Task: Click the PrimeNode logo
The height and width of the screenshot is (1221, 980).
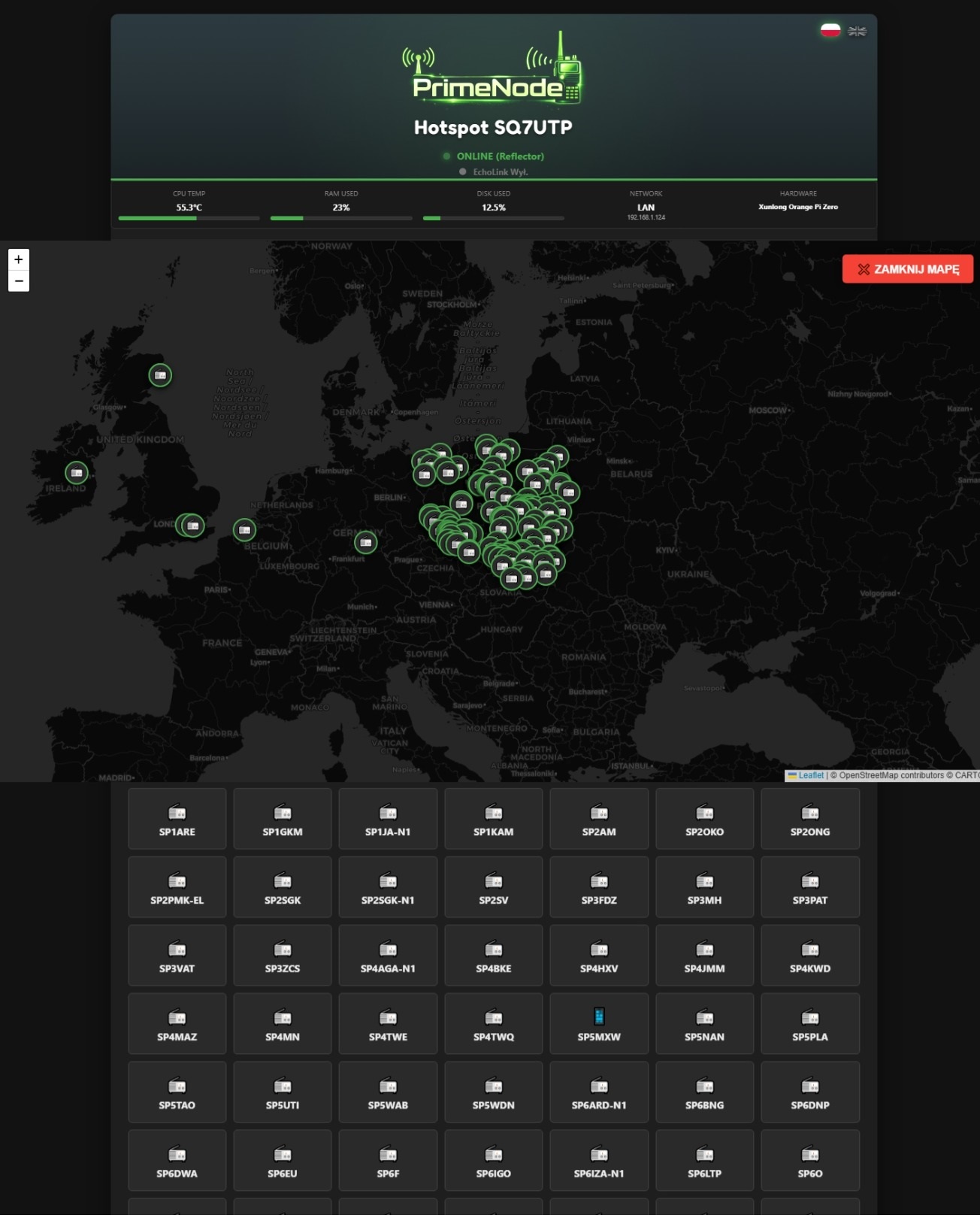Action: click(492, 68)
